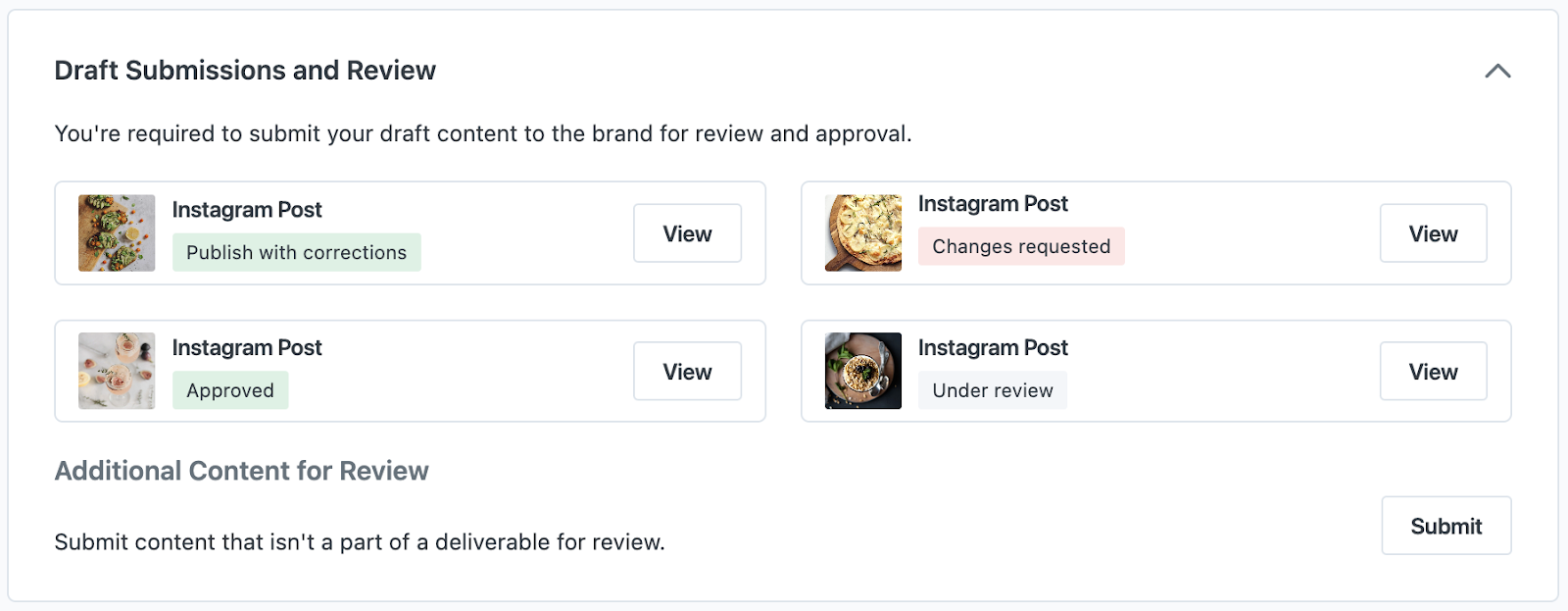Select the 'Instagram Post' title under review
This screenshot has width=1568, height=611.
[x=994, y=347]
